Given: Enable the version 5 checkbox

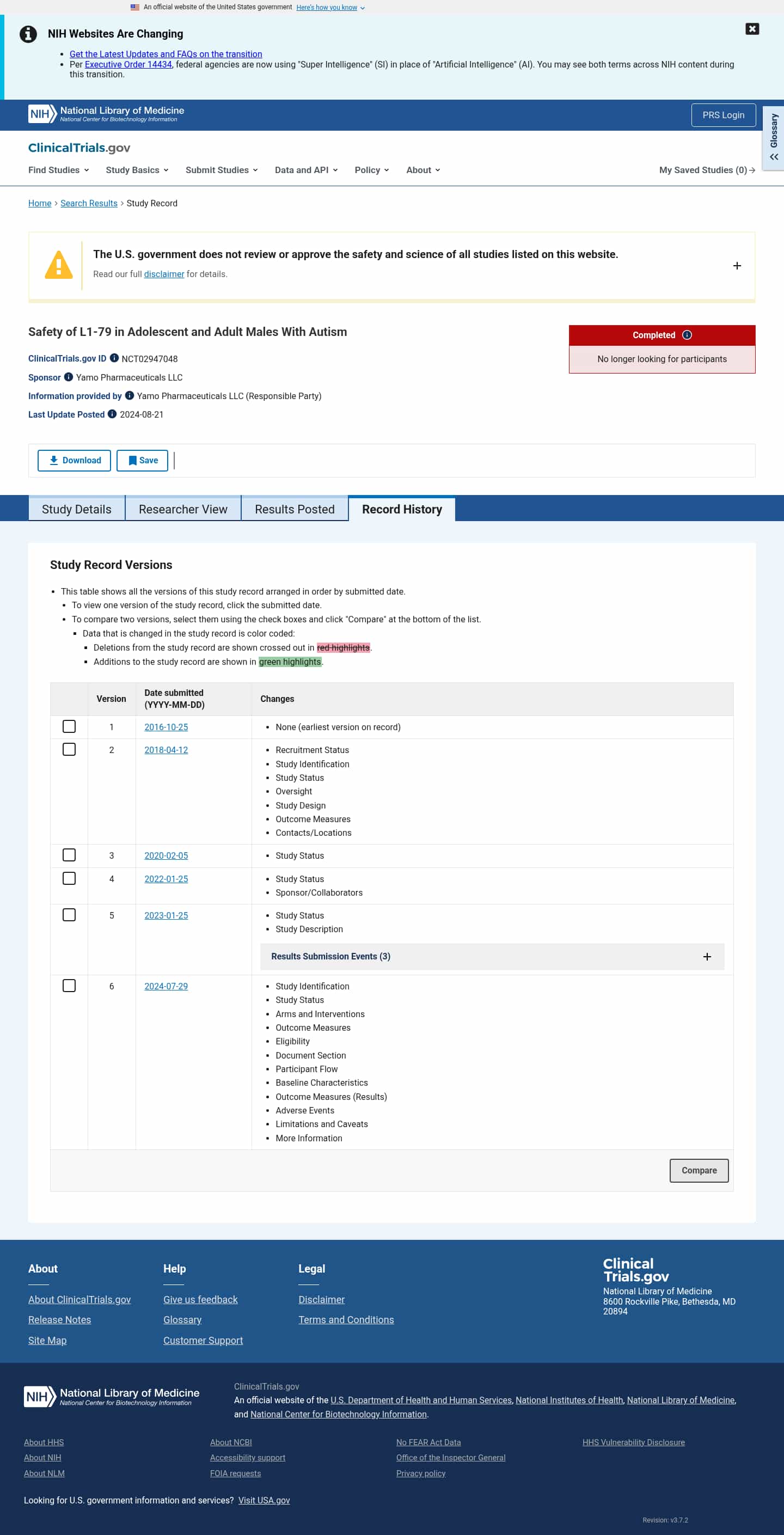Looking at the screenshot, I should click(69, 914).
